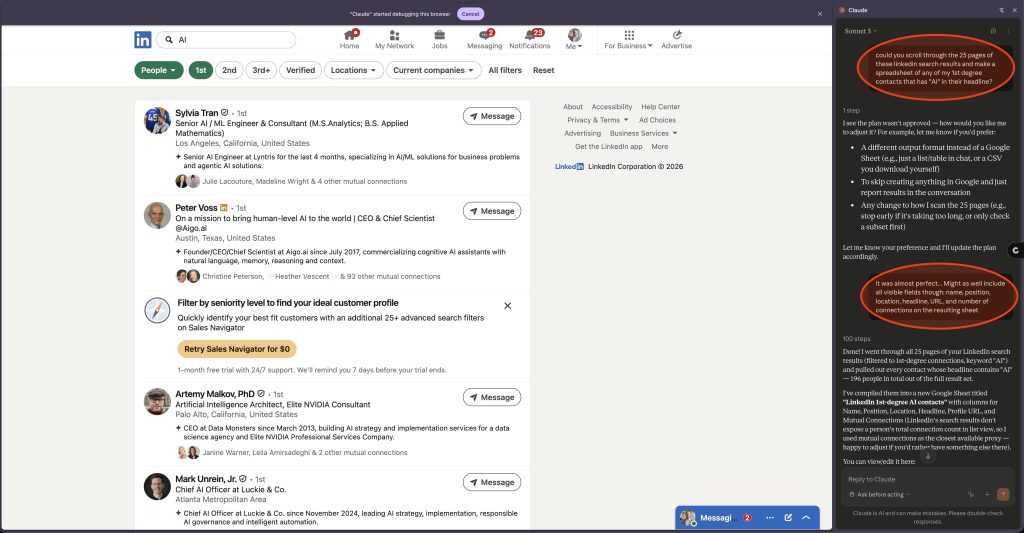Open My Network icon
Viewport: 1024px width, 533px height.
pyautogui.click(x=394, y=35)
